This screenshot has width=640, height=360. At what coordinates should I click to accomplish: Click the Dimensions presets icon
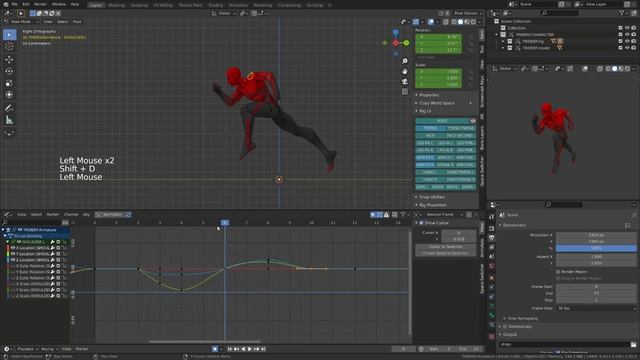(x=627, y=225)
